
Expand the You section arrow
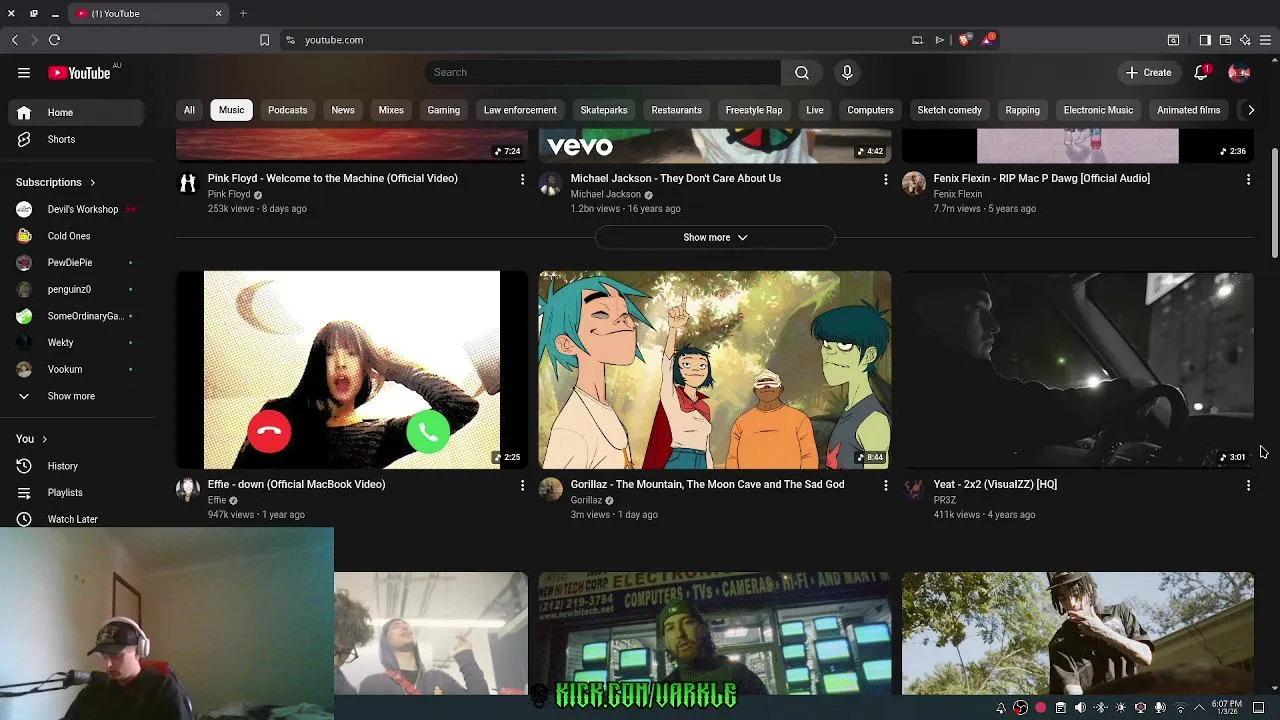pos(44,439)
